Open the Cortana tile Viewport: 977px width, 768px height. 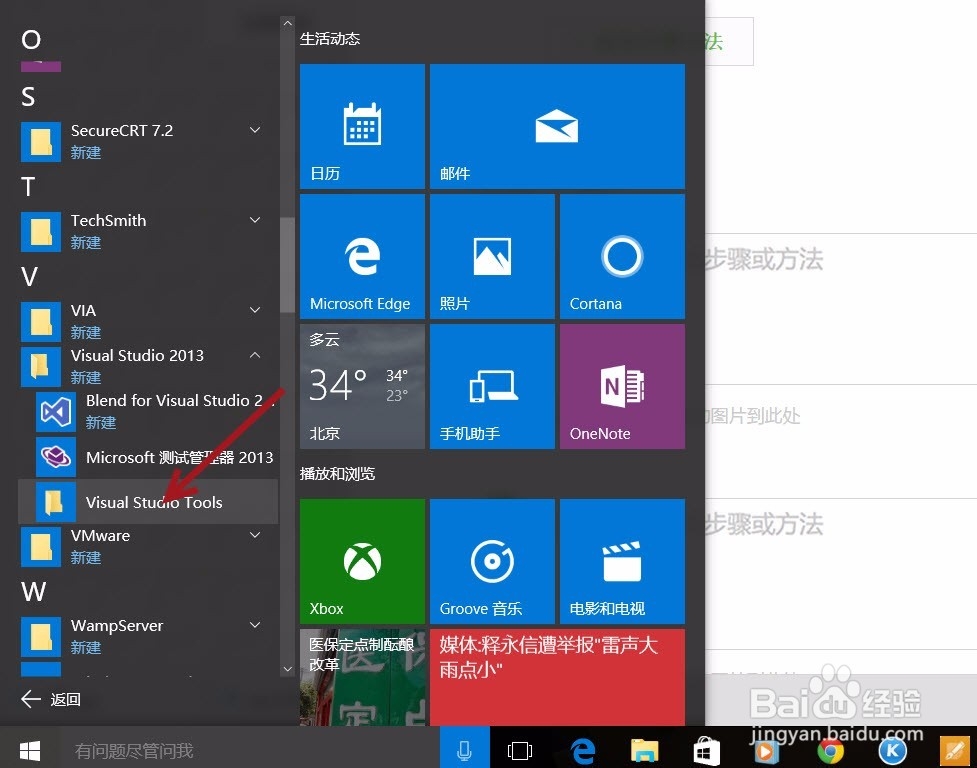(622, 257)
